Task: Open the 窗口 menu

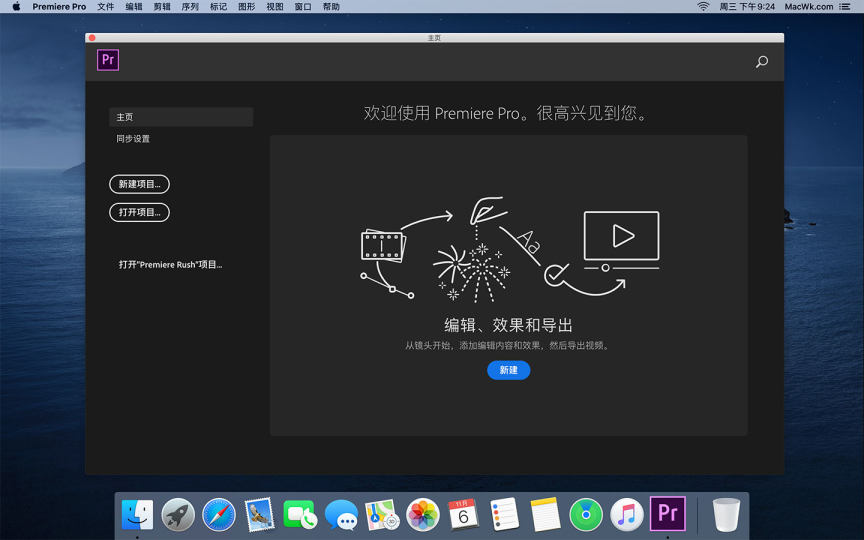Action: 303,6
